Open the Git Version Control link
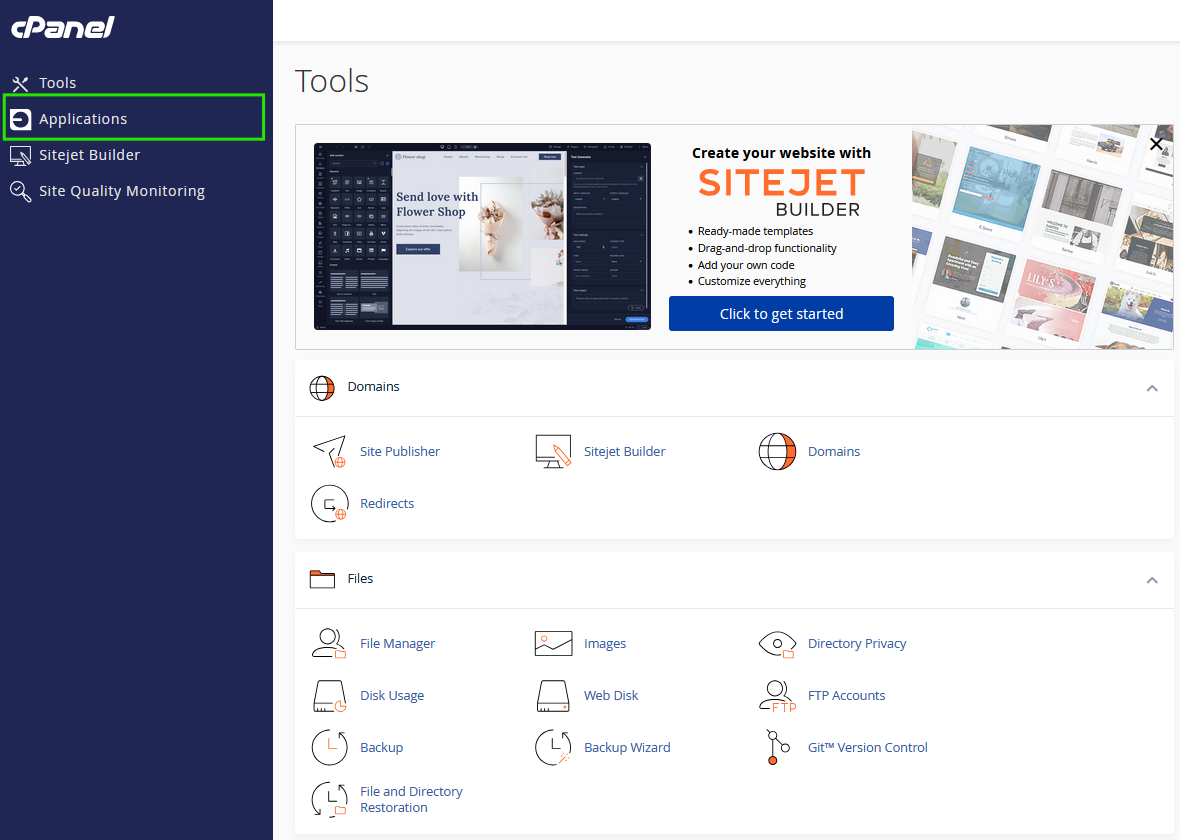 (x=868, y=747)
